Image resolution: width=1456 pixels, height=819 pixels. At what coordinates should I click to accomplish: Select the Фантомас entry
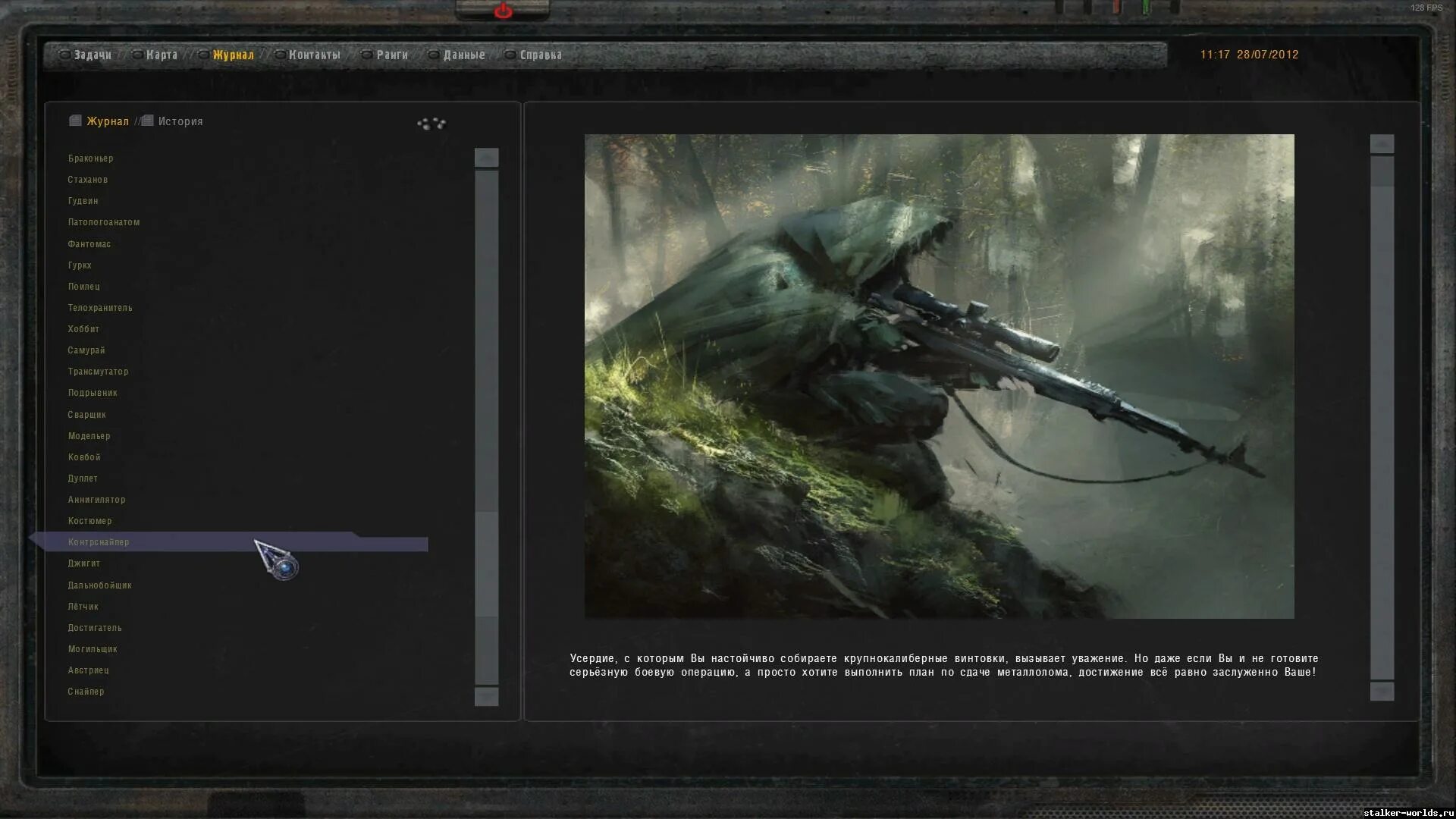coord(89,244)
